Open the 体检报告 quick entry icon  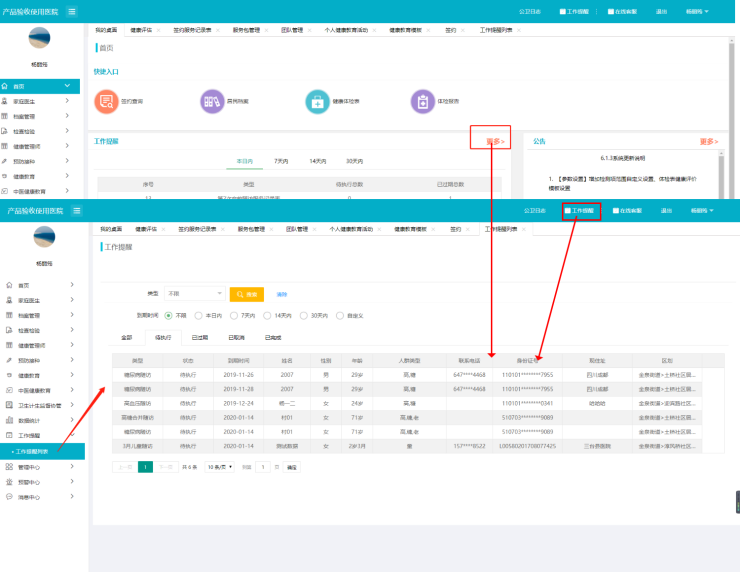(422, 101)
